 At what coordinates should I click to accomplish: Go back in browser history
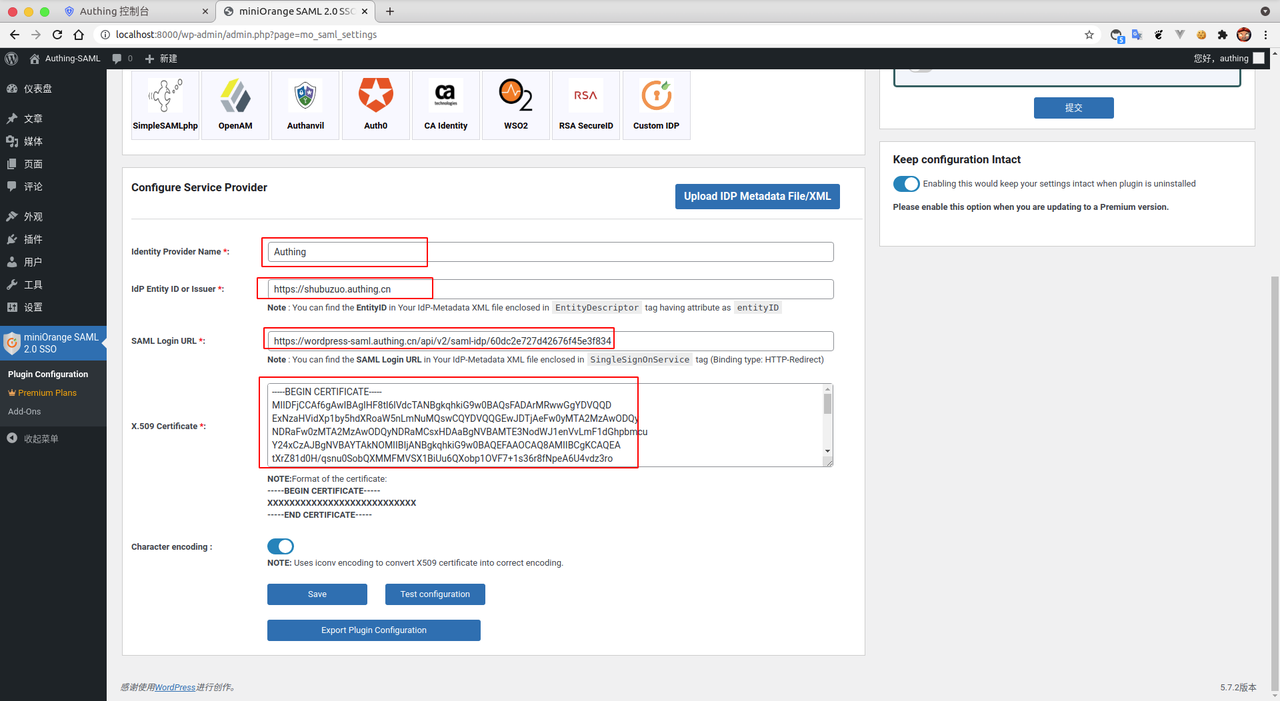tap(14, 34)
